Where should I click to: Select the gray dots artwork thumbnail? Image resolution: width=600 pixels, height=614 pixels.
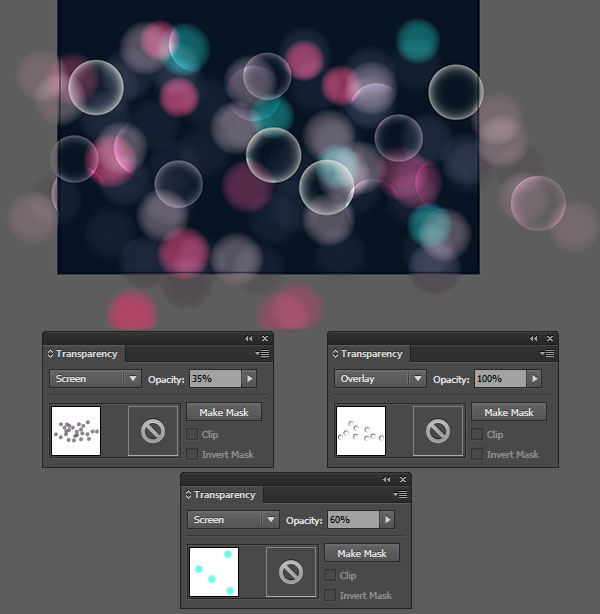click(76, 431)
